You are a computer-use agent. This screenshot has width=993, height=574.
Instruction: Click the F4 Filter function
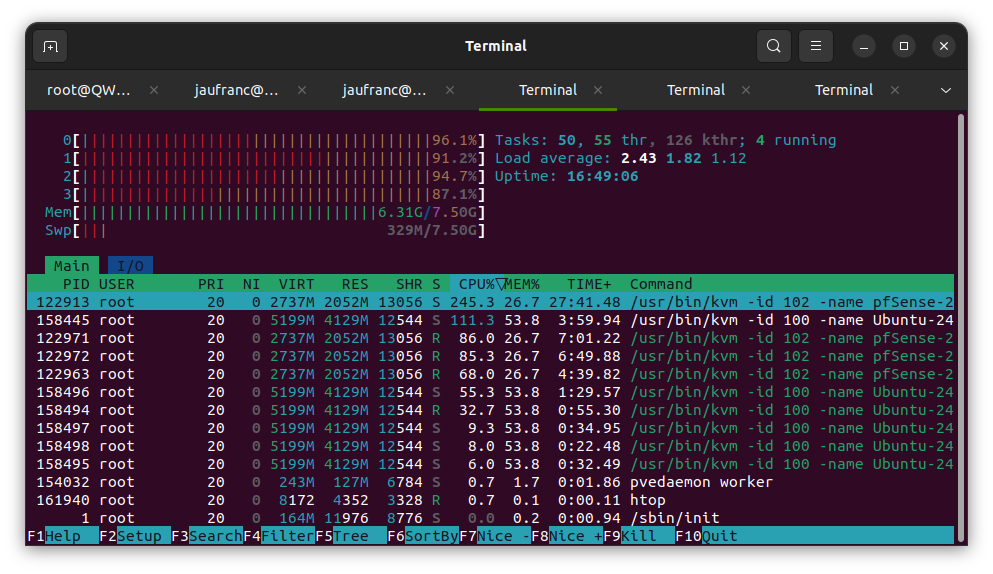[279, 536]
